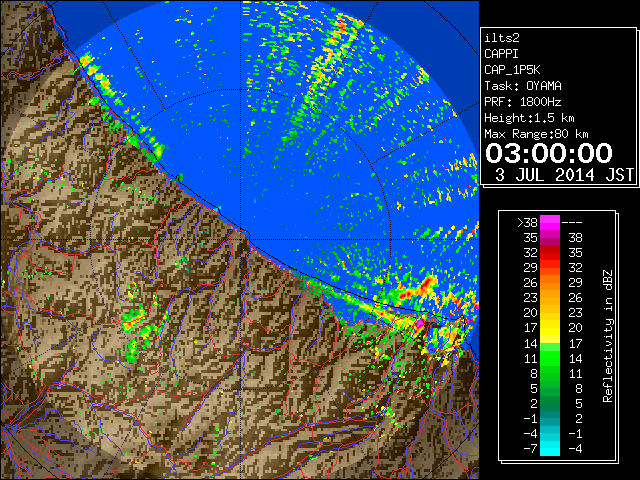This screenshot has height=480, width=640.
Task: Pick the yellow 17–20 dBZ legend swatch
Action: pos(550,328)
